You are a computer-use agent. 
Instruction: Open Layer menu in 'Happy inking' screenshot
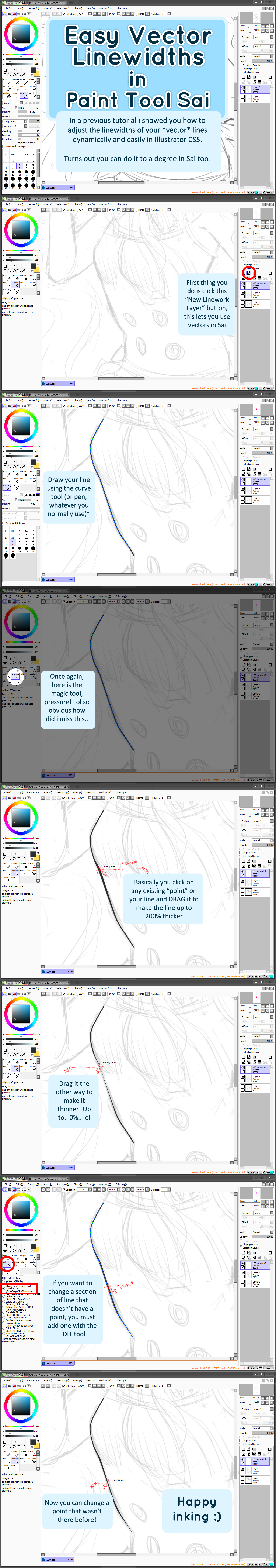(x=48, y=1380)
